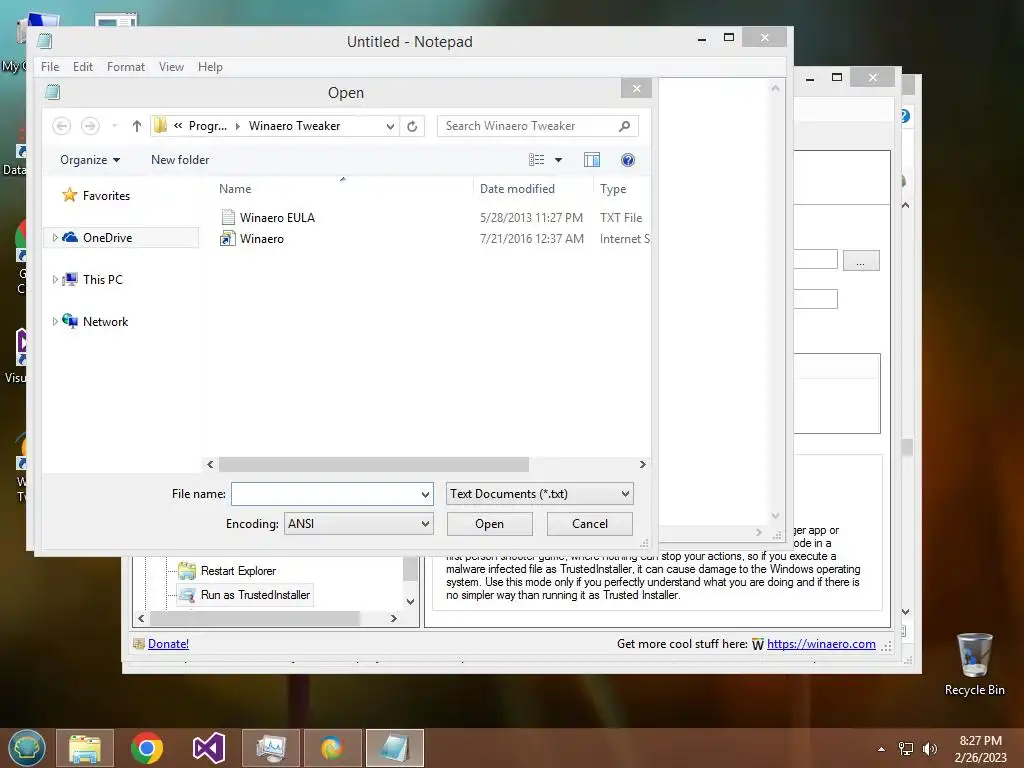This screenshot has width=1024, height=768.
Task: Refresh the Winaero Tweaker folder listing
Action: (x=412, y=126)
